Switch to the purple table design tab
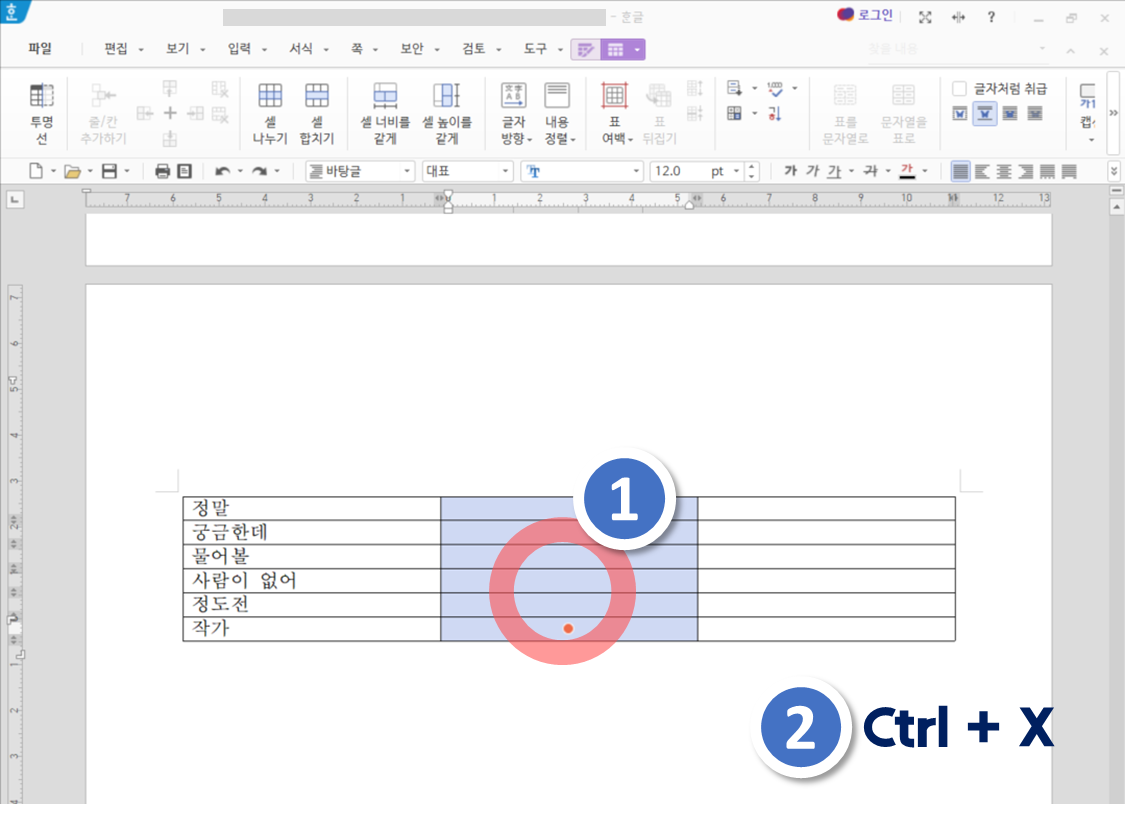The height and width of the screenshot is (820, 1125). (x=585, y=50)
